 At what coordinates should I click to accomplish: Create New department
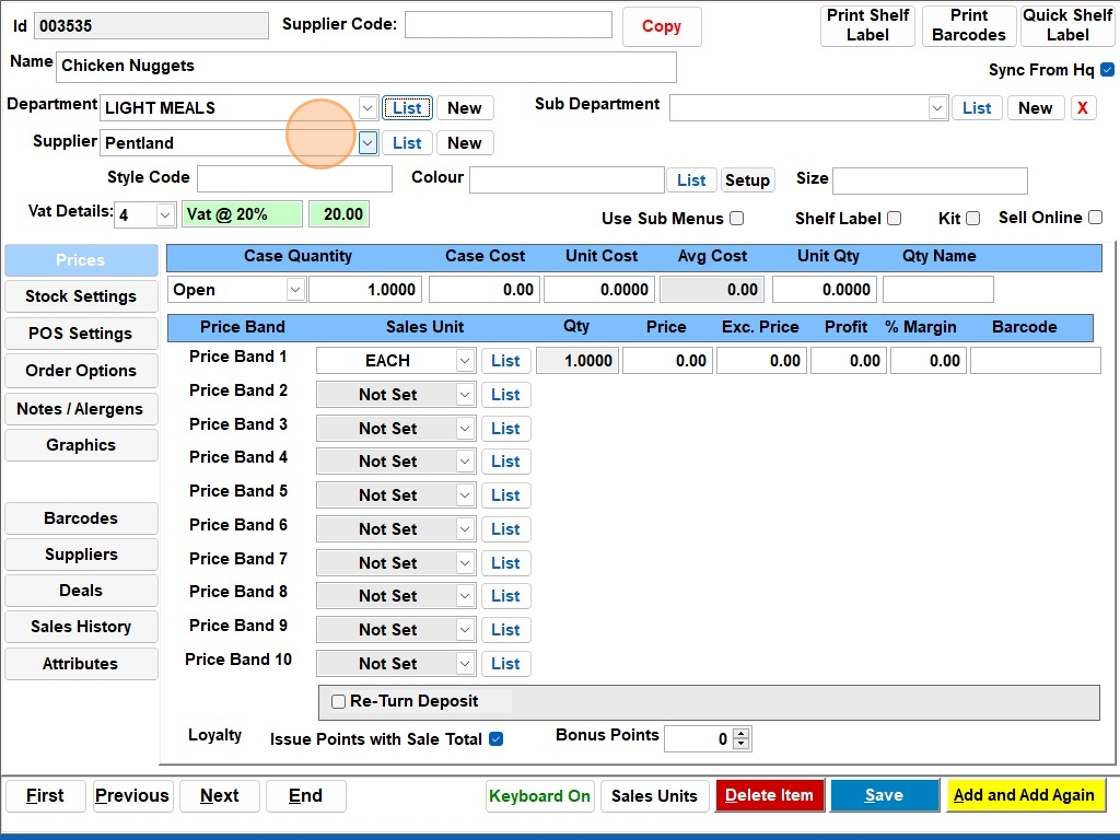coord(464,108)
